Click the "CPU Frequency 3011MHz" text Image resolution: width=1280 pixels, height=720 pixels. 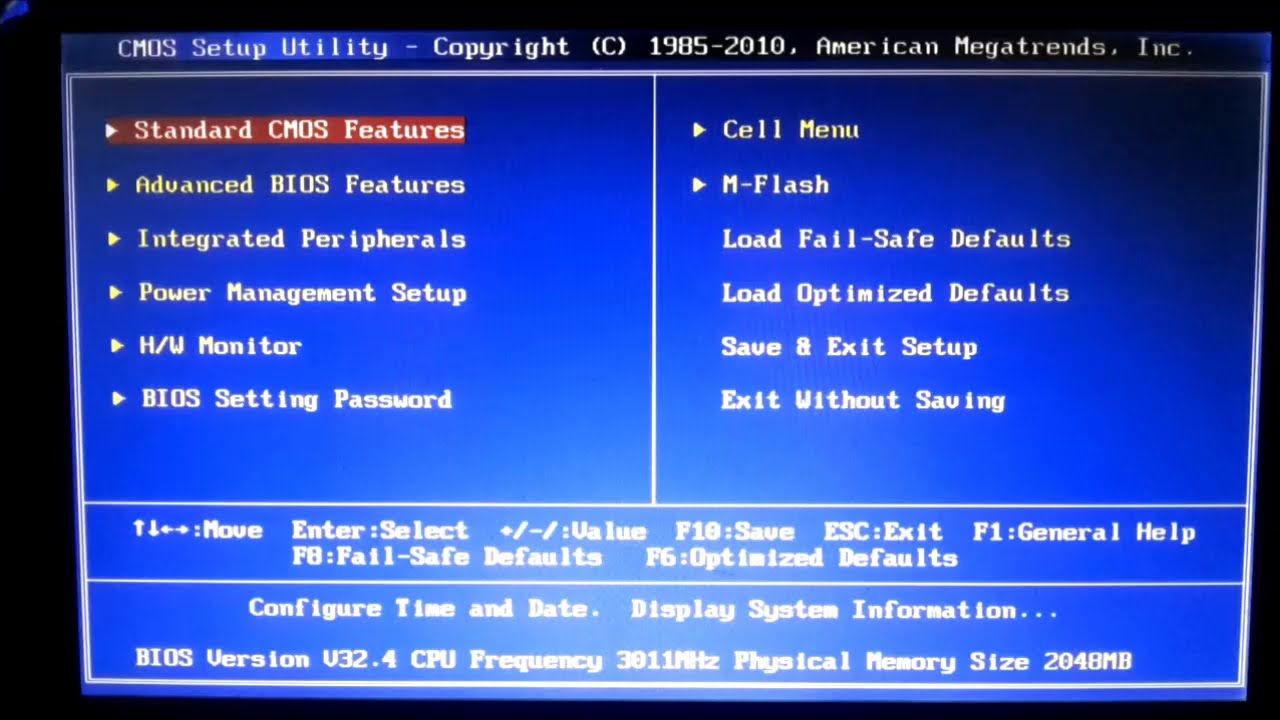point(564,660)
